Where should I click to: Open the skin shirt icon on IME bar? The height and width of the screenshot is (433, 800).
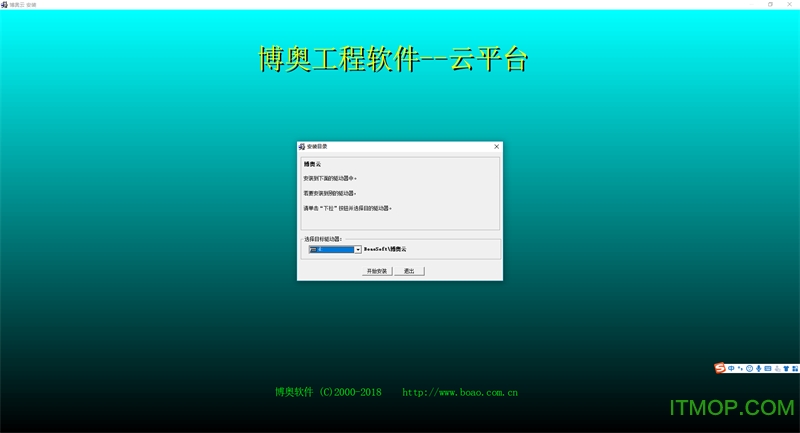[786, 368]
